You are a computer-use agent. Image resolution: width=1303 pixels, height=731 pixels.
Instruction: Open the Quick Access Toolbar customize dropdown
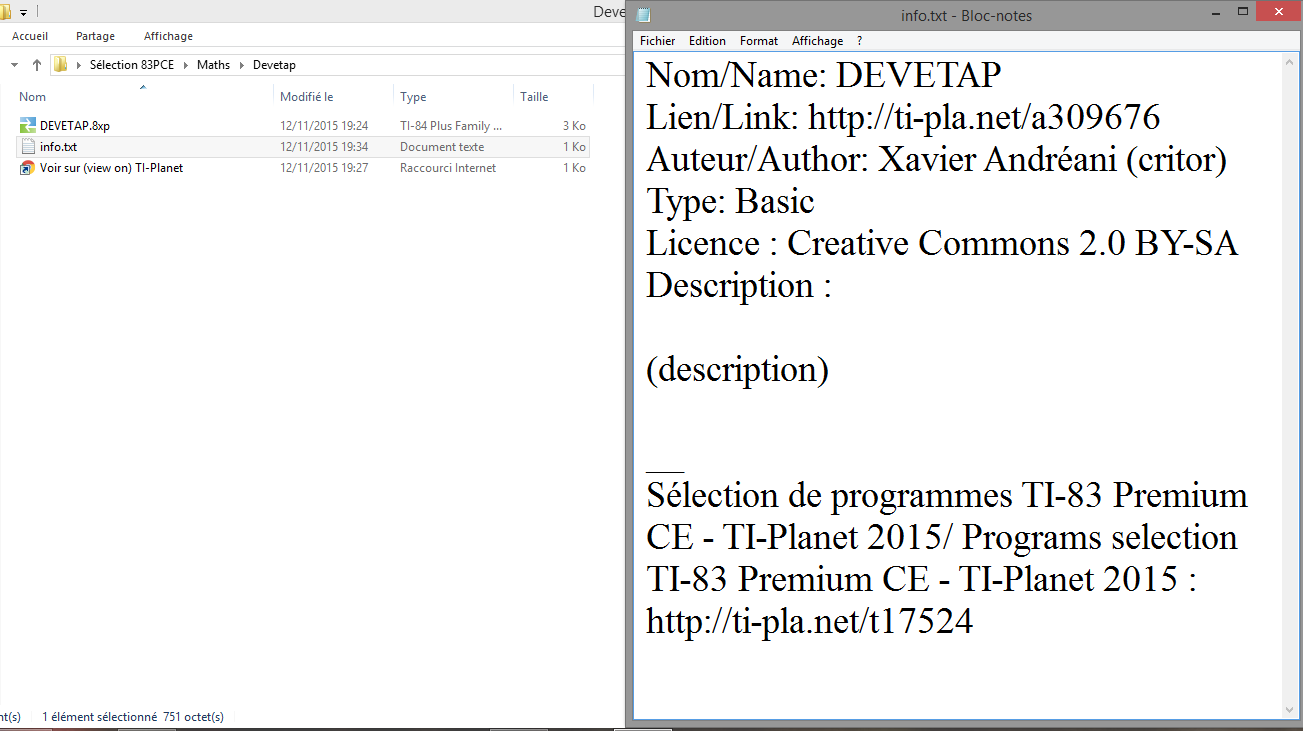23,13
